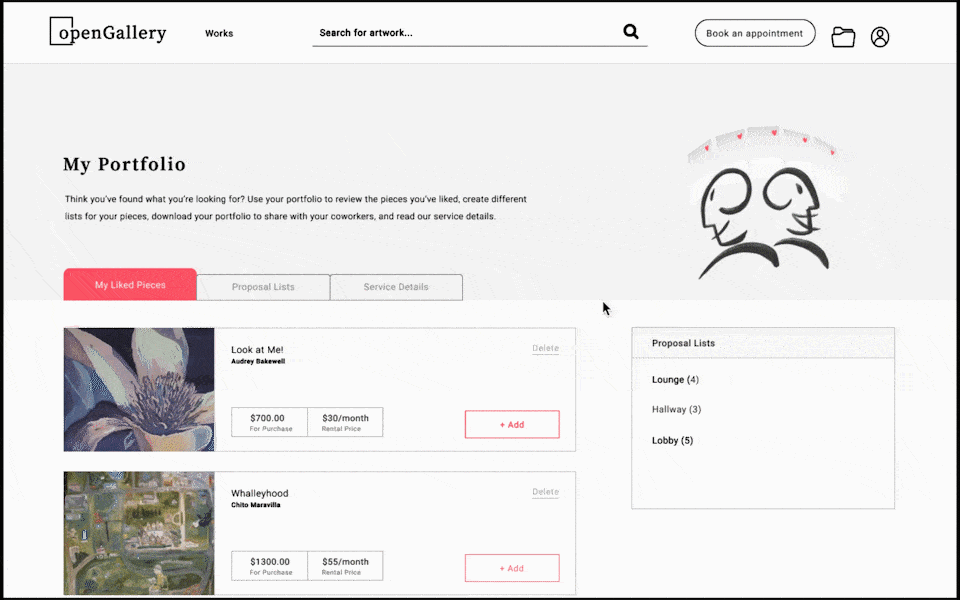Select the My Liked Pieces tab
Viewport: 960px width, 600px height.
click(130, 285)
